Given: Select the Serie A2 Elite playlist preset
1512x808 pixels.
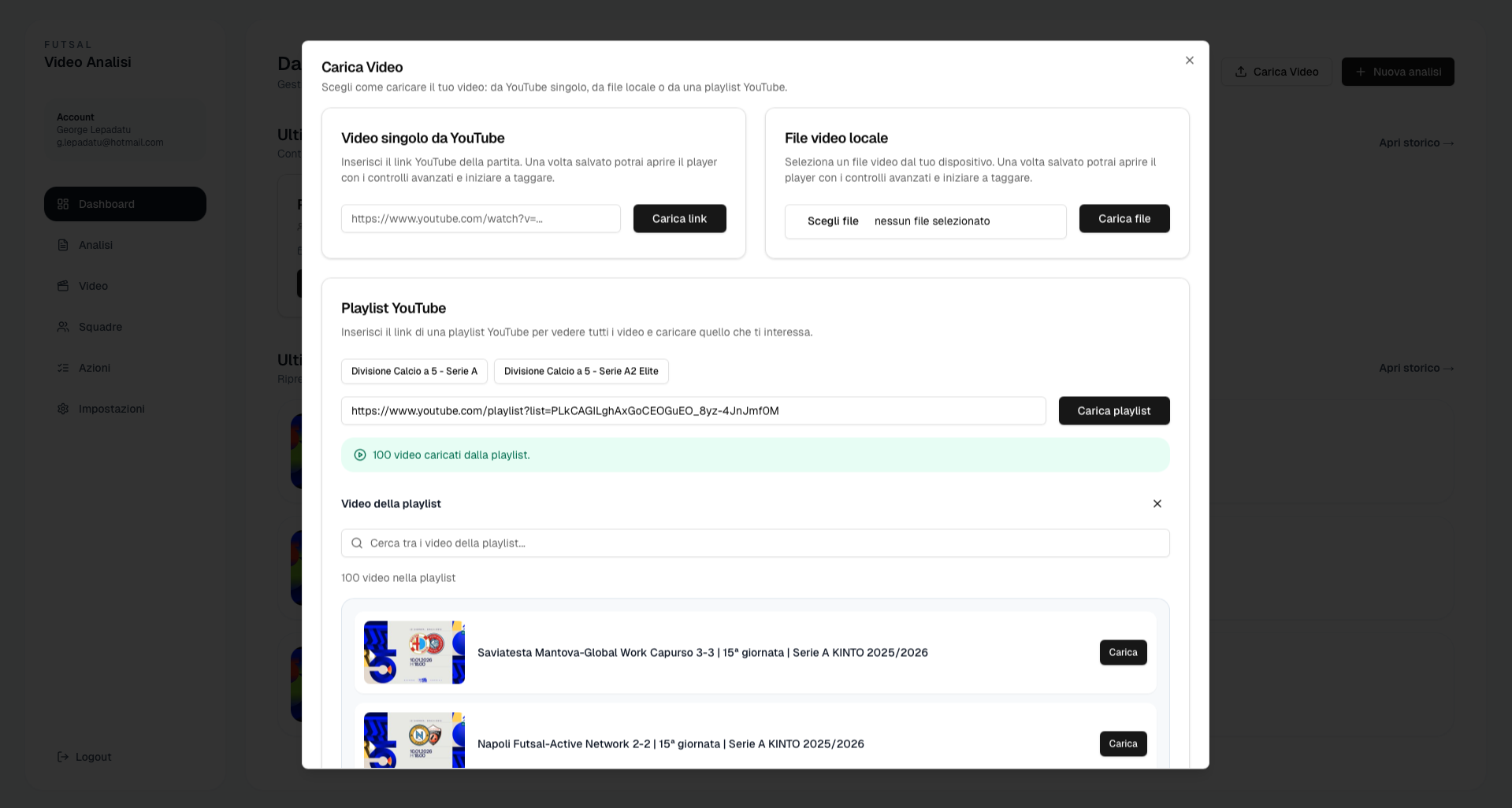Looking at the screenshot, I should [581, 372].
